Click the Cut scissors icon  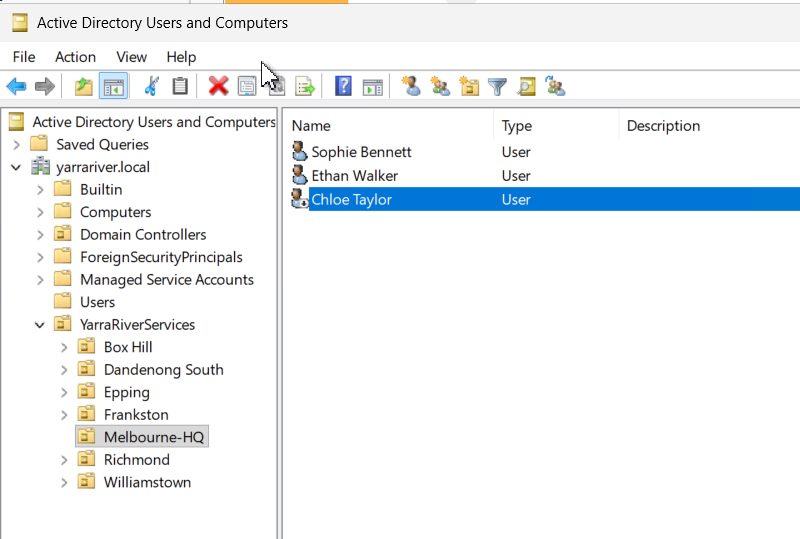click(x=151, y=86)
